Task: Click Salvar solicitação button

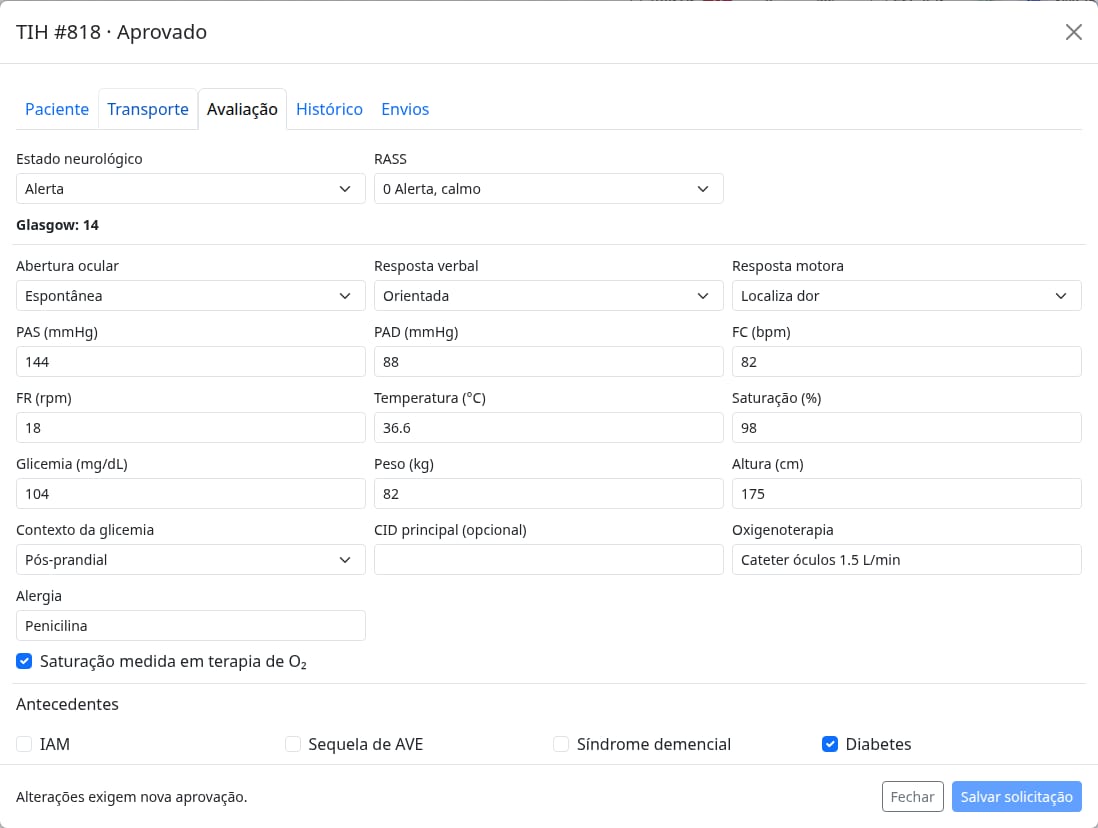Action: point(1016,796)
